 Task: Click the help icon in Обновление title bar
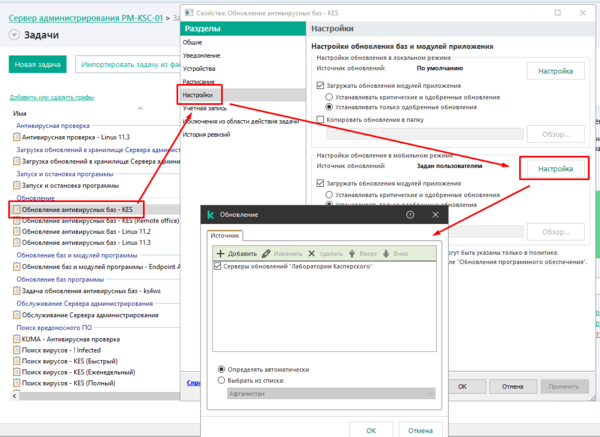[x=410, y=215]
